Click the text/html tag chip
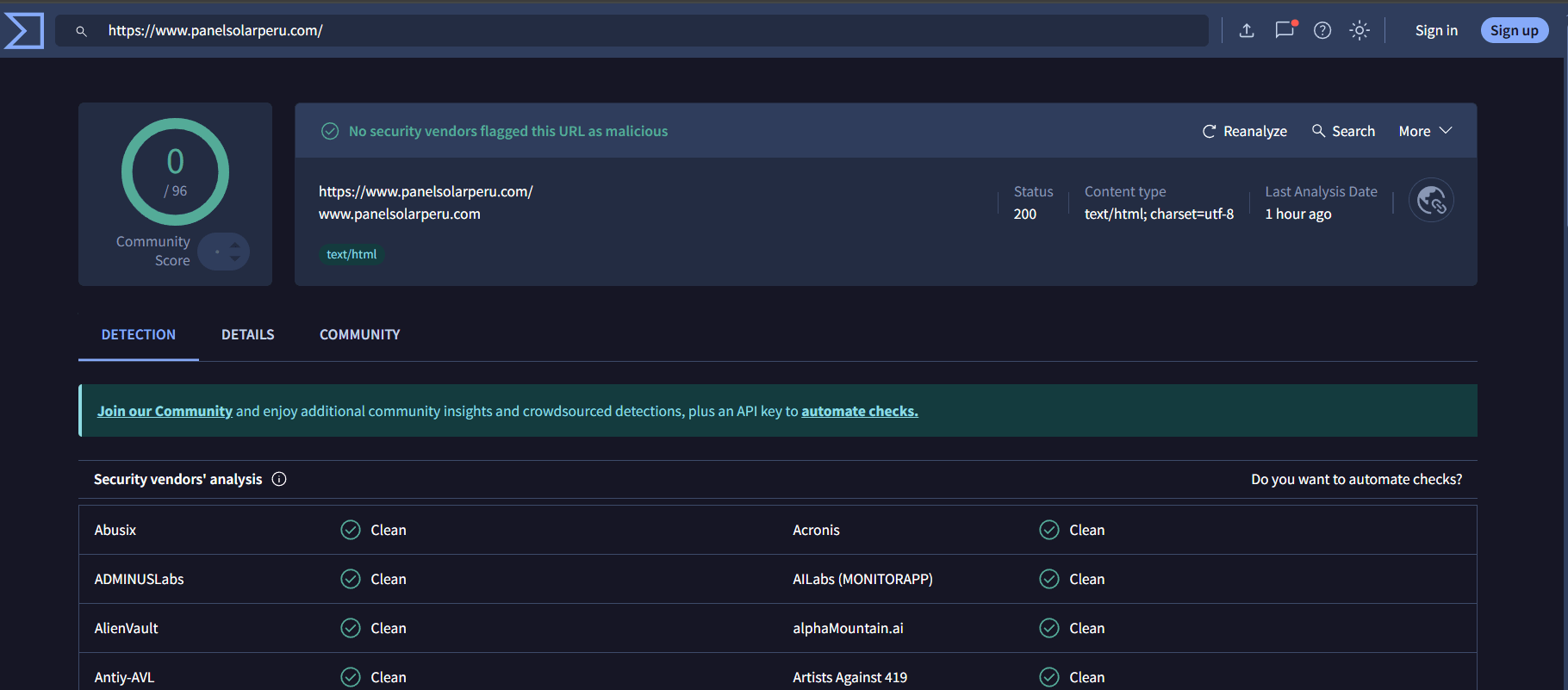This screenshot has height=690, width=1568. click(x=352, y=254)
